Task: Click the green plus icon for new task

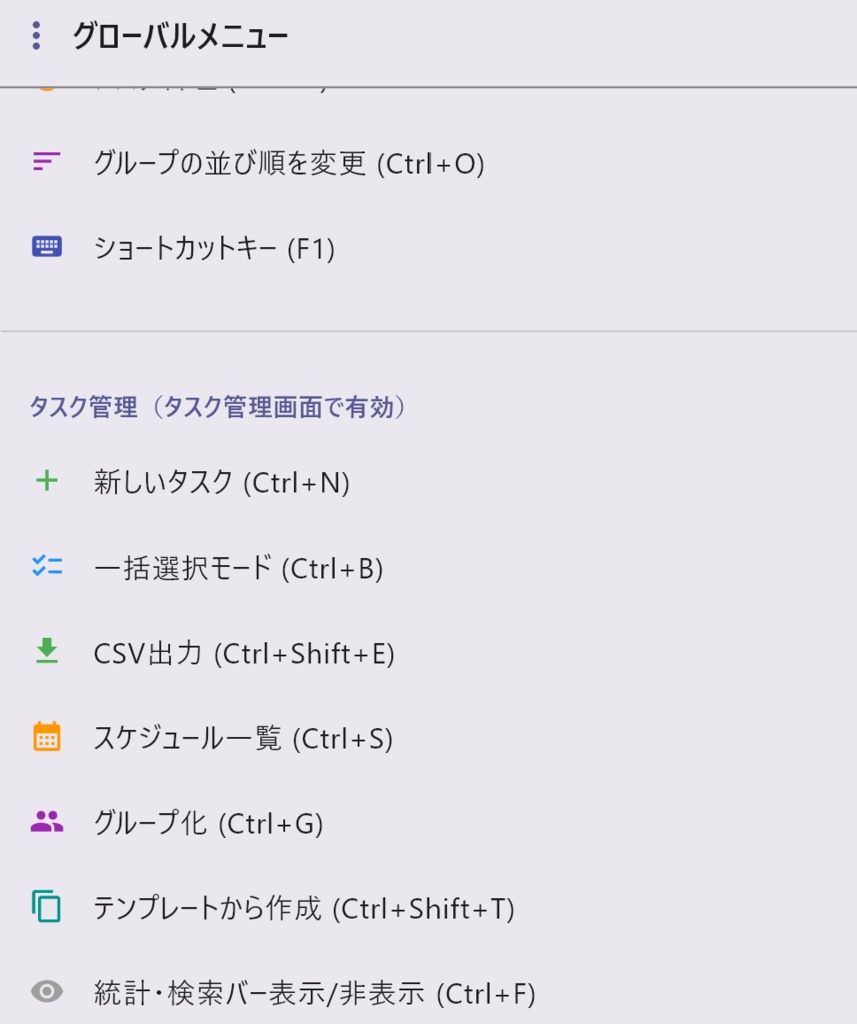Action: click(45, 482)
